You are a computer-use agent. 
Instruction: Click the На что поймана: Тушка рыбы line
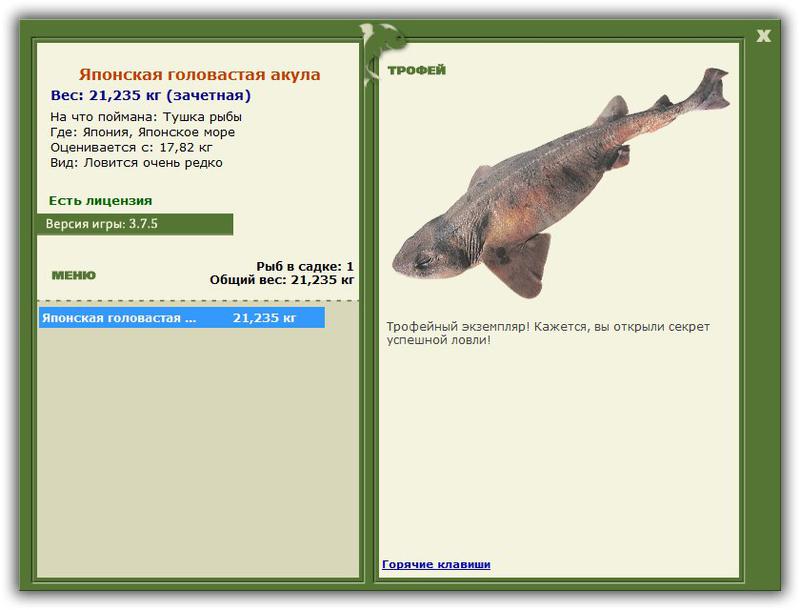point(146,117)
